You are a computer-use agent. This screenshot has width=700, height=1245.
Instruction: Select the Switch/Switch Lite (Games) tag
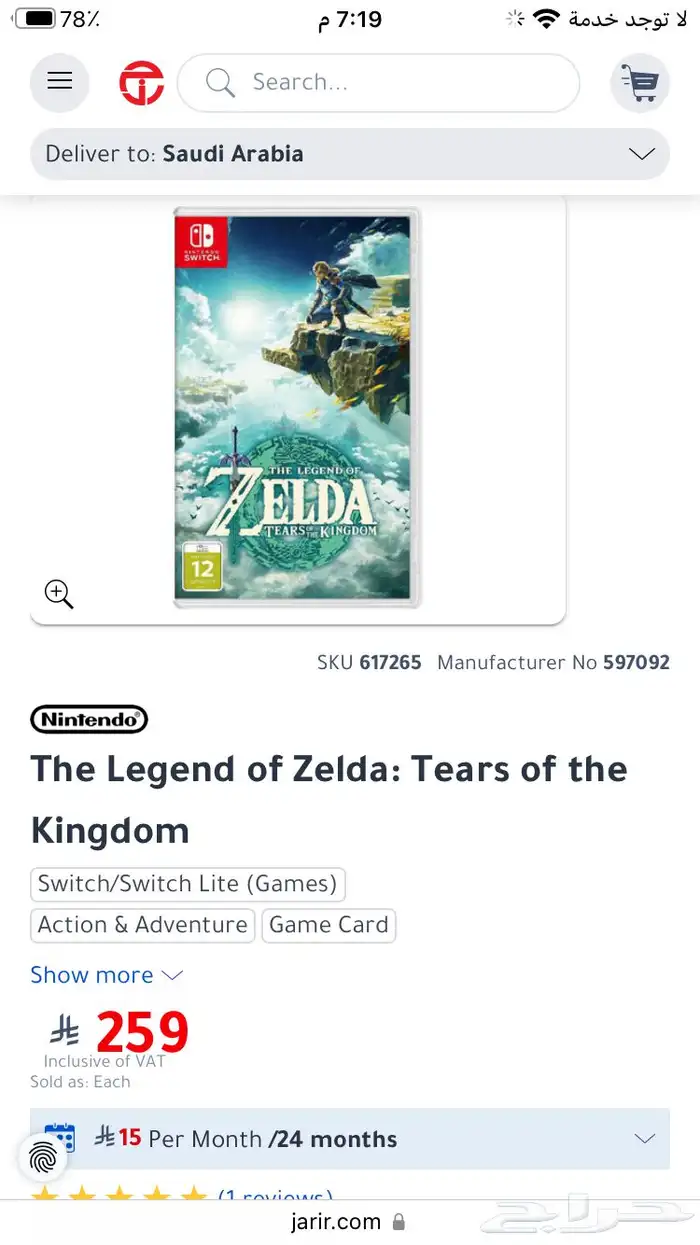187,884
